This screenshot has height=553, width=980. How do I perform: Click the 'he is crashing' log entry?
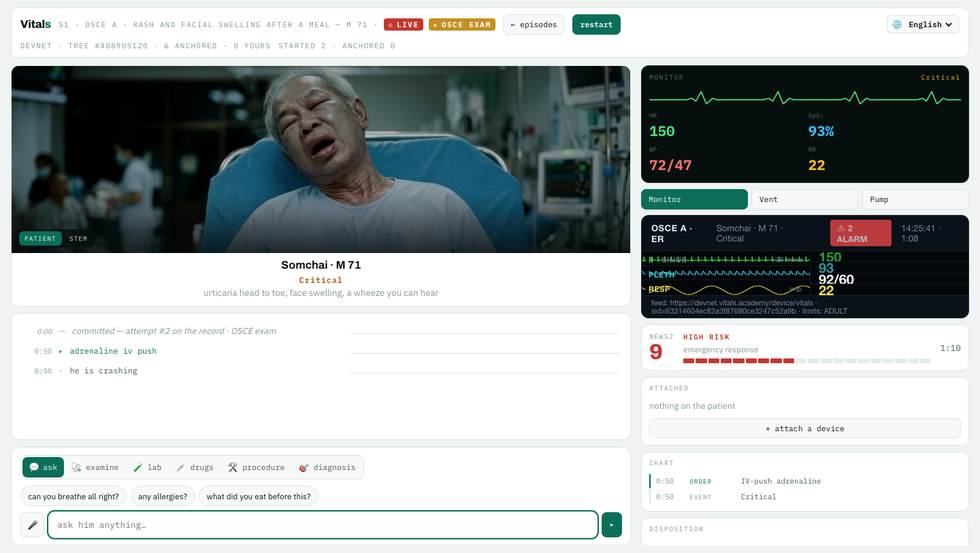103,371
